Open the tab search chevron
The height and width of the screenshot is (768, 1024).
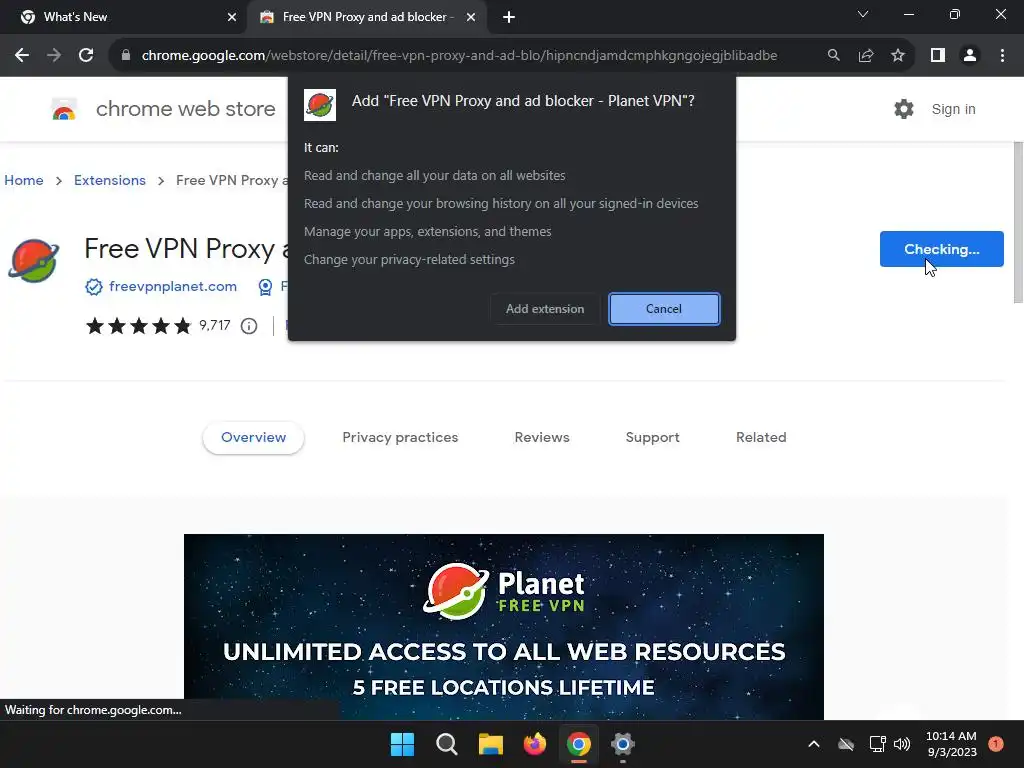click(863, 14)
